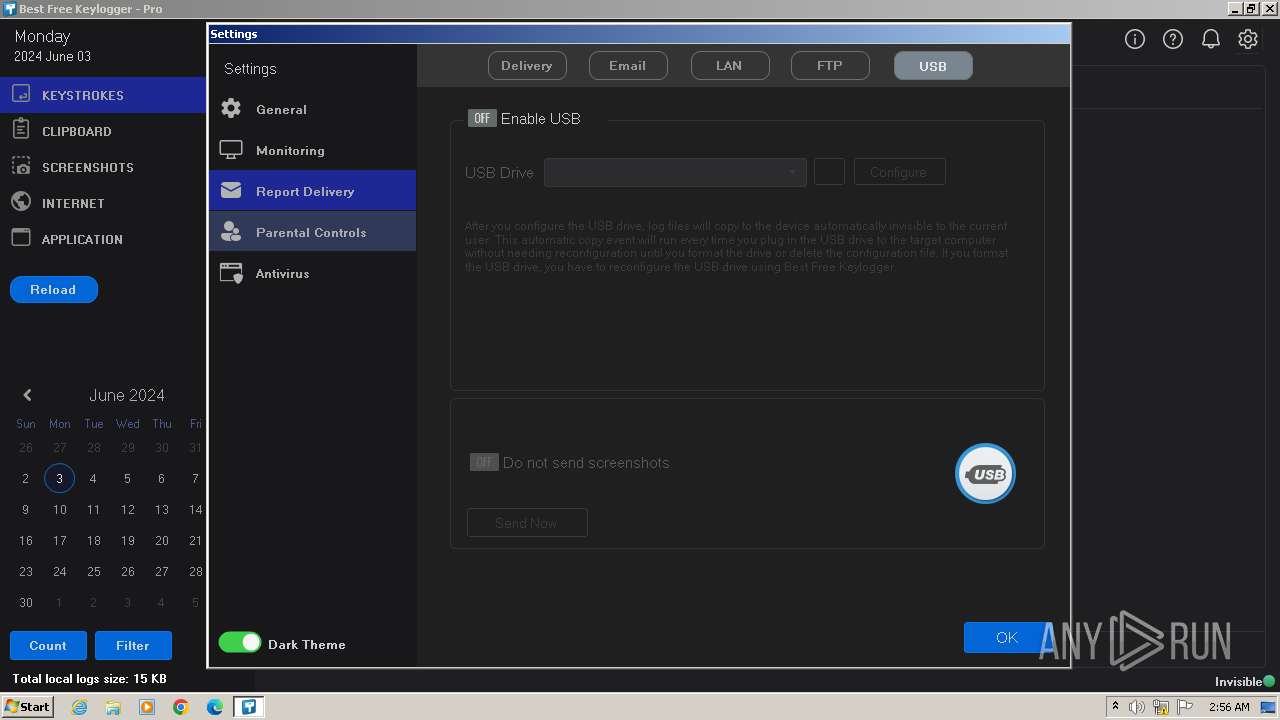The height and width of the screenshot is (720, 1280).
Task: Switch to the Delivery tab
Action: 527,66
